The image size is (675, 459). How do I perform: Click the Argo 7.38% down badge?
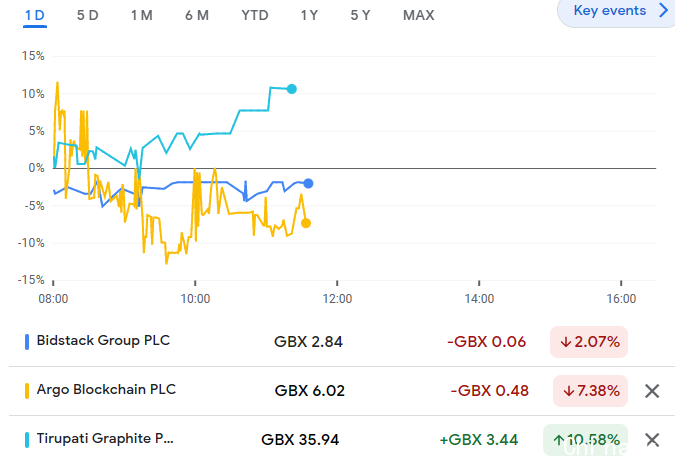[x=590, y=391]
